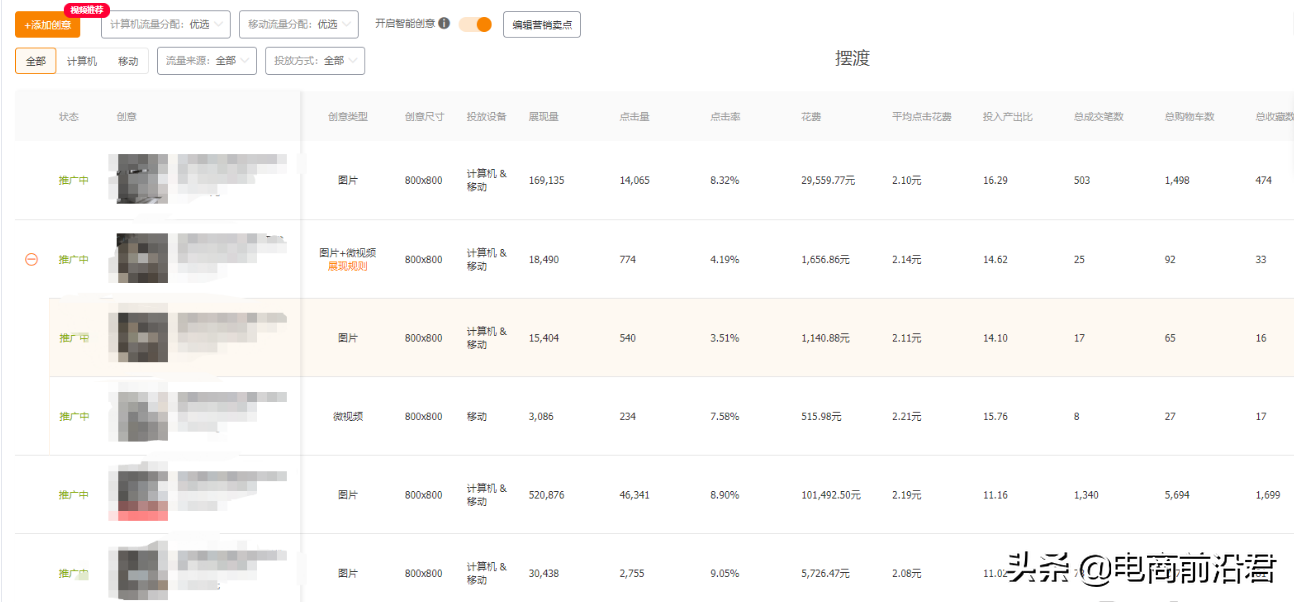Click the 点击率 column header

724,117
